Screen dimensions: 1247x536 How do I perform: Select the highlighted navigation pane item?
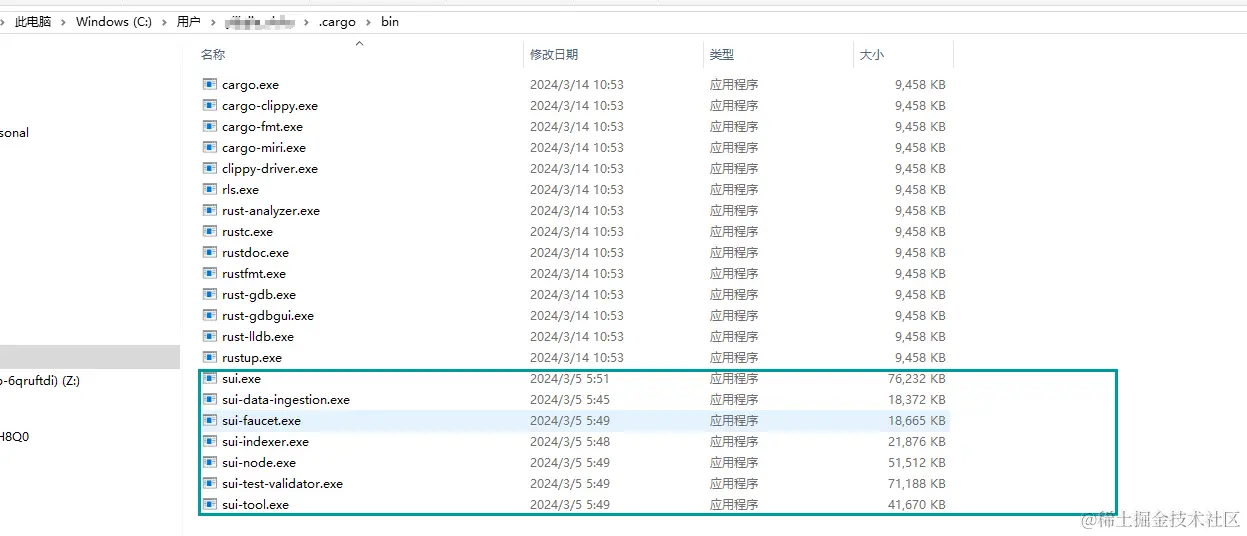click(x=90, y=357)
